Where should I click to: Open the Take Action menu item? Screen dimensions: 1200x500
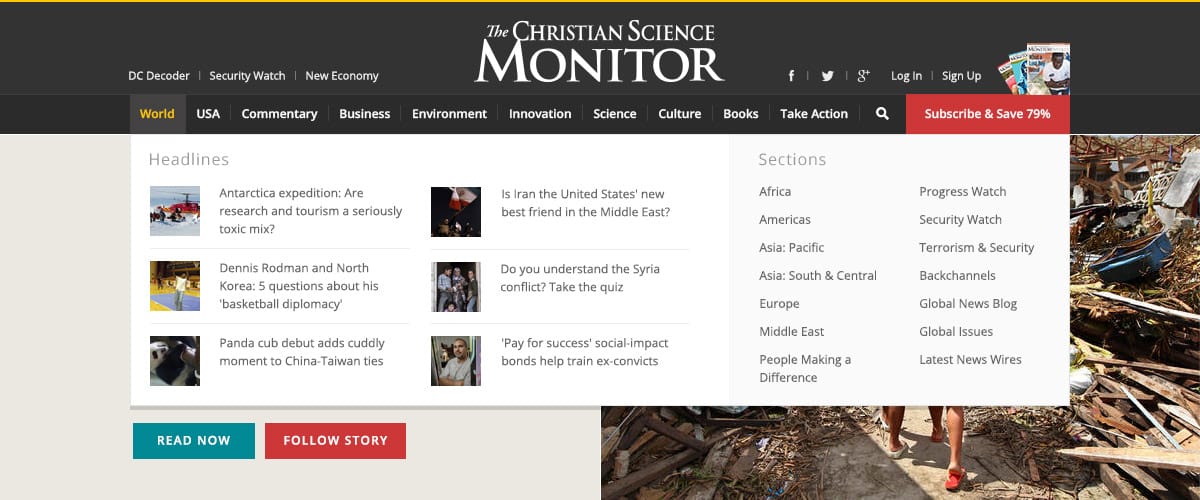coord(814,114)
